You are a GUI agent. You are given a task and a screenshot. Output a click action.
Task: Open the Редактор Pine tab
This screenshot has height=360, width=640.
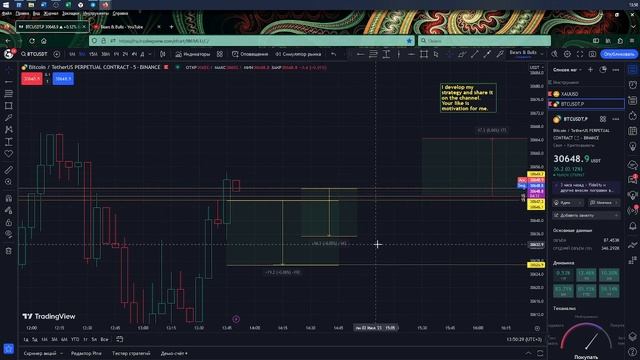[86, 353]
